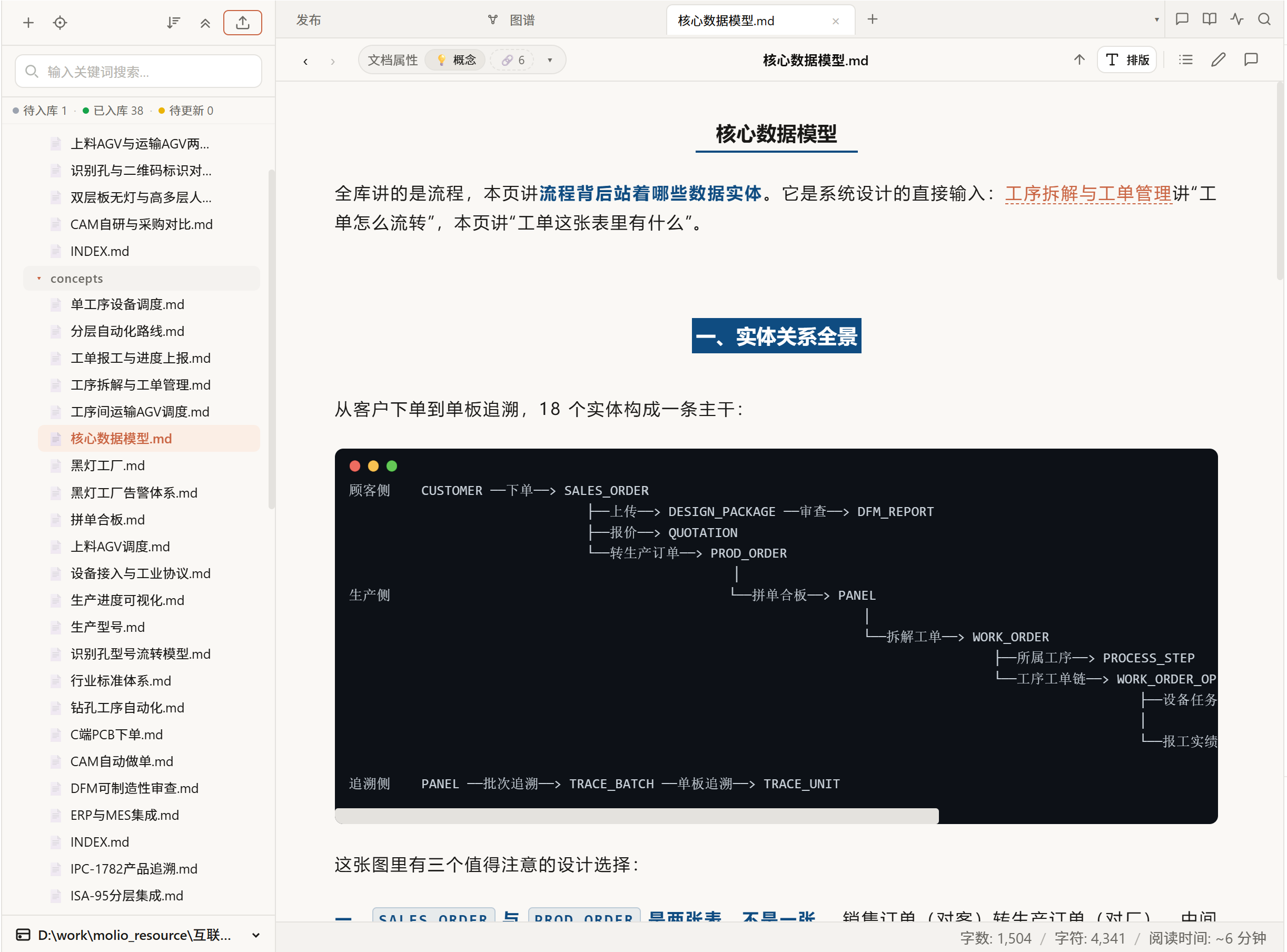Click the export upload icon button
Screen dimensions: 1287x952
pyautogui.click(x=243, y=23)
